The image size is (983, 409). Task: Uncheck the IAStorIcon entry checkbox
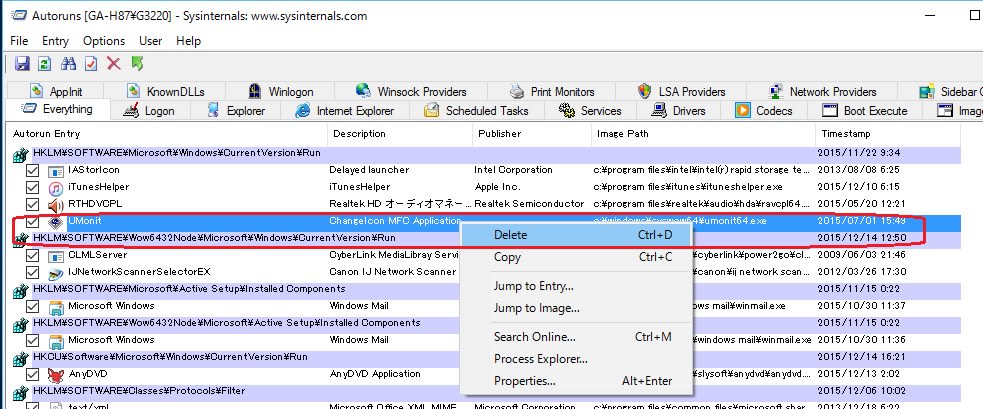click(33, 171)
